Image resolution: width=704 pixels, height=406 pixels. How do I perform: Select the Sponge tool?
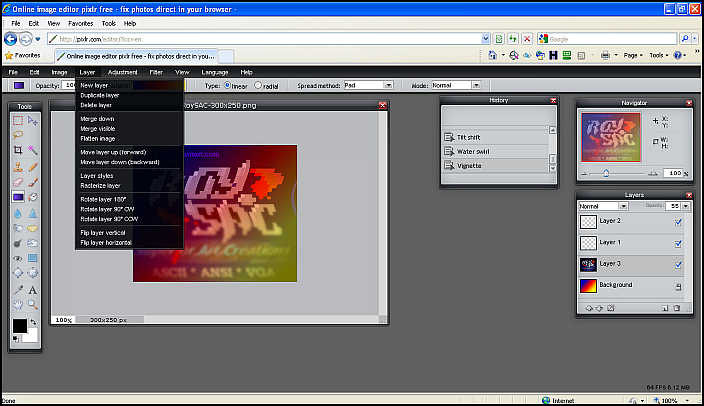pos(33,228)
